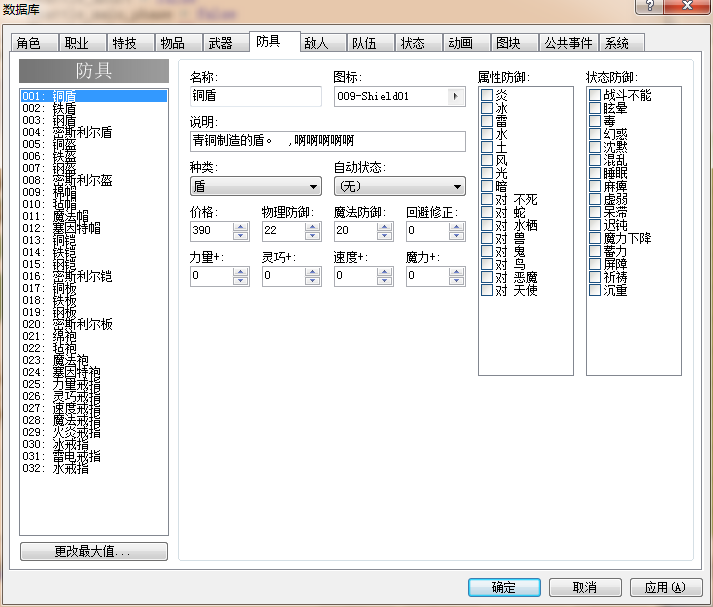The width and height of the screenshot is (713, 607).
Task: Expand the 自动状态 dropdown showing (无)
Action: (400, 186)
